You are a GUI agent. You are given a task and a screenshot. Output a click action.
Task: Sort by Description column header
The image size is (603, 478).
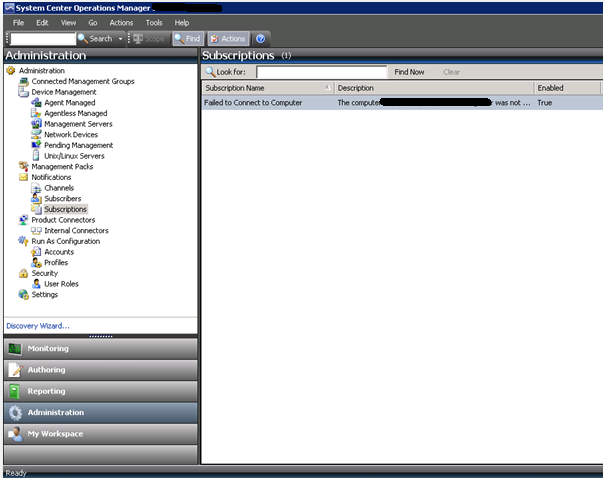pyautogui.click(x=434, y=88)
